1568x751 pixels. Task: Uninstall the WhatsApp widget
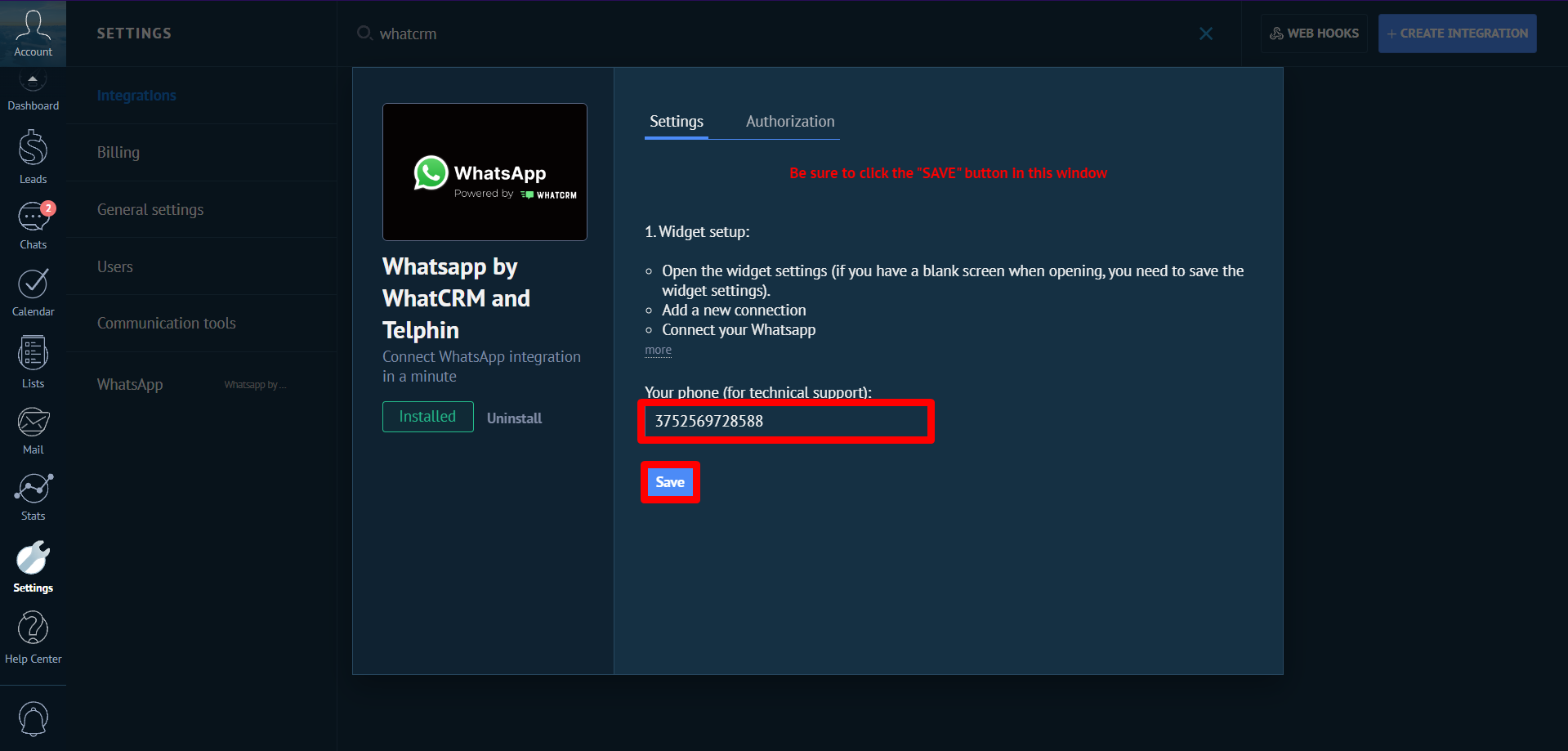(x=514, y=418)
